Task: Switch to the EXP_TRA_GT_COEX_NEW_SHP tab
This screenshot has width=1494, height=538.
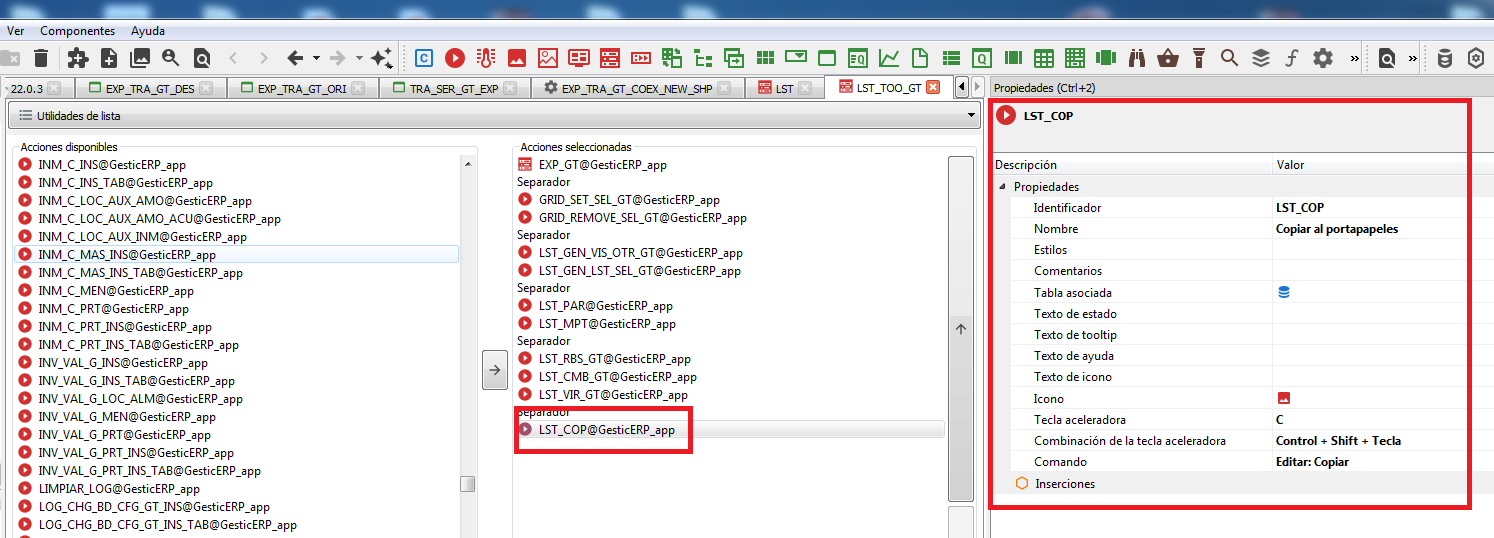Action: point(638,88)
